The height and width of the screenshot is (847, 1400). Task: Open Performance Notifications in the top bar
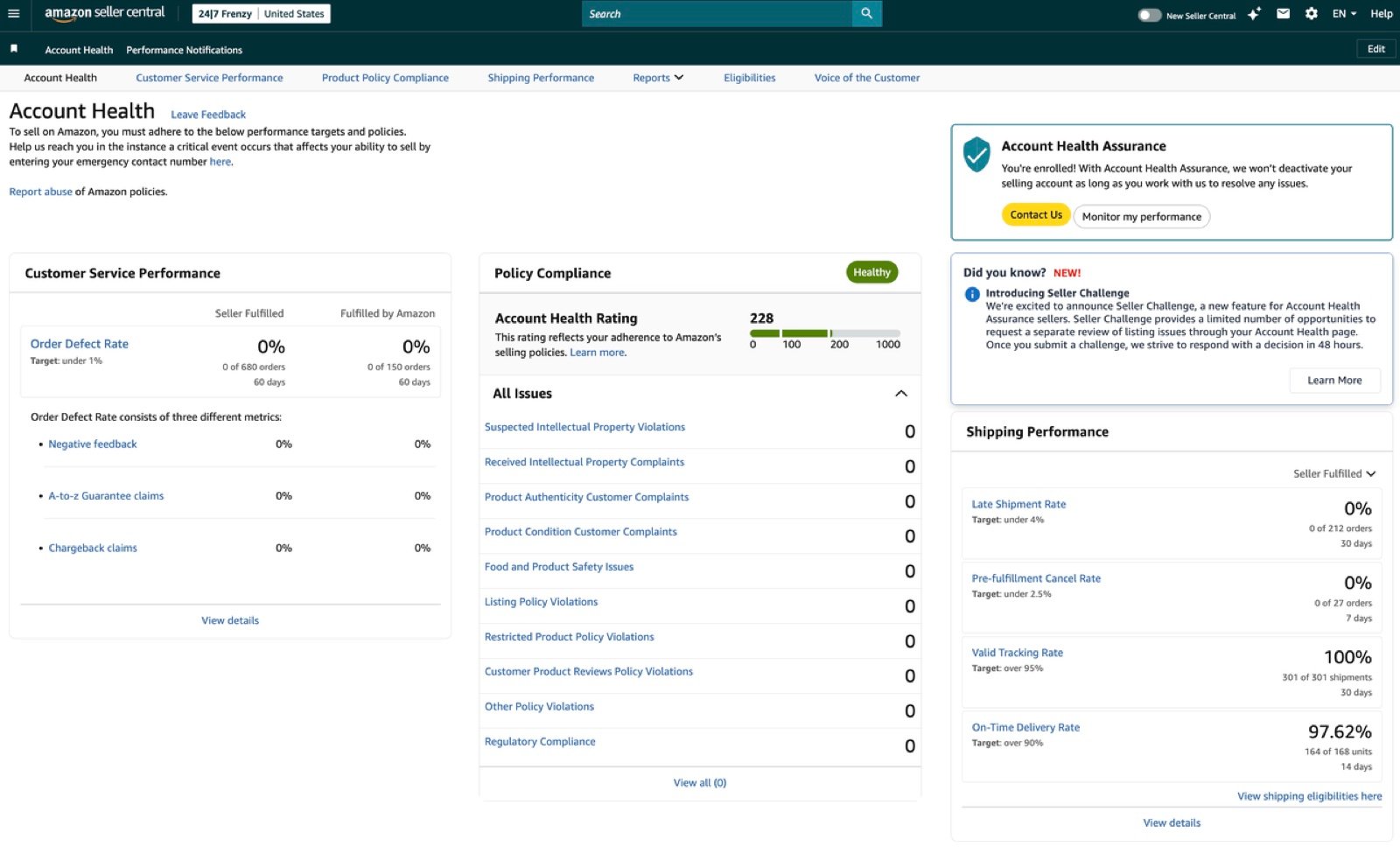click(x=184, y=50)
